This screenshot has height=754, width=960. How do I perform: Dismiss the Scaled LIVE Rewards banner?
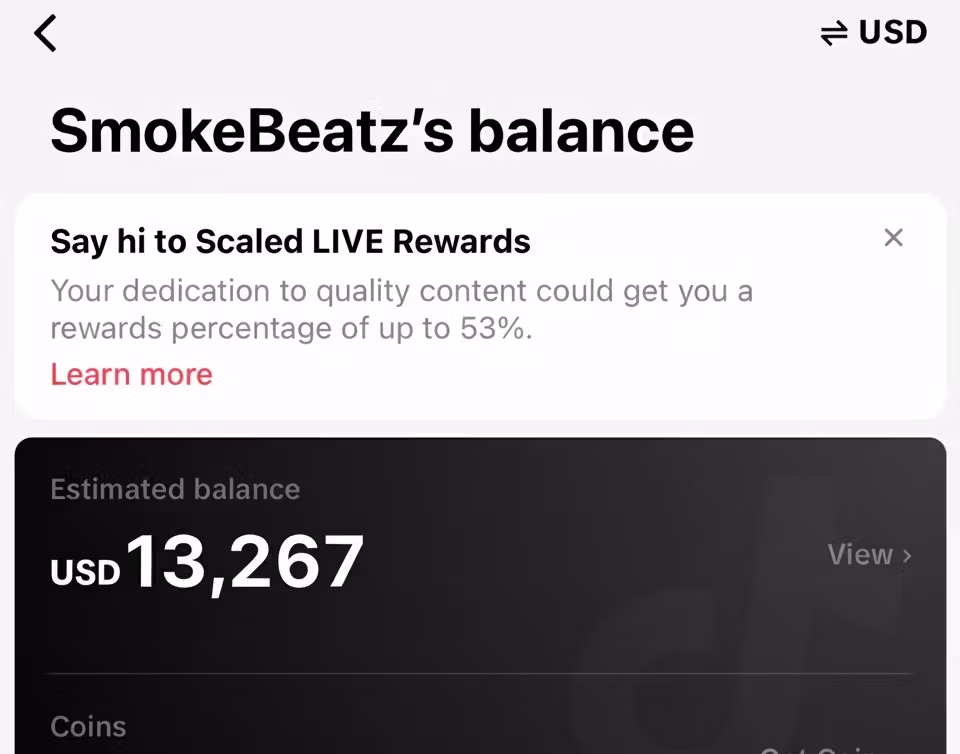point(893,238)
